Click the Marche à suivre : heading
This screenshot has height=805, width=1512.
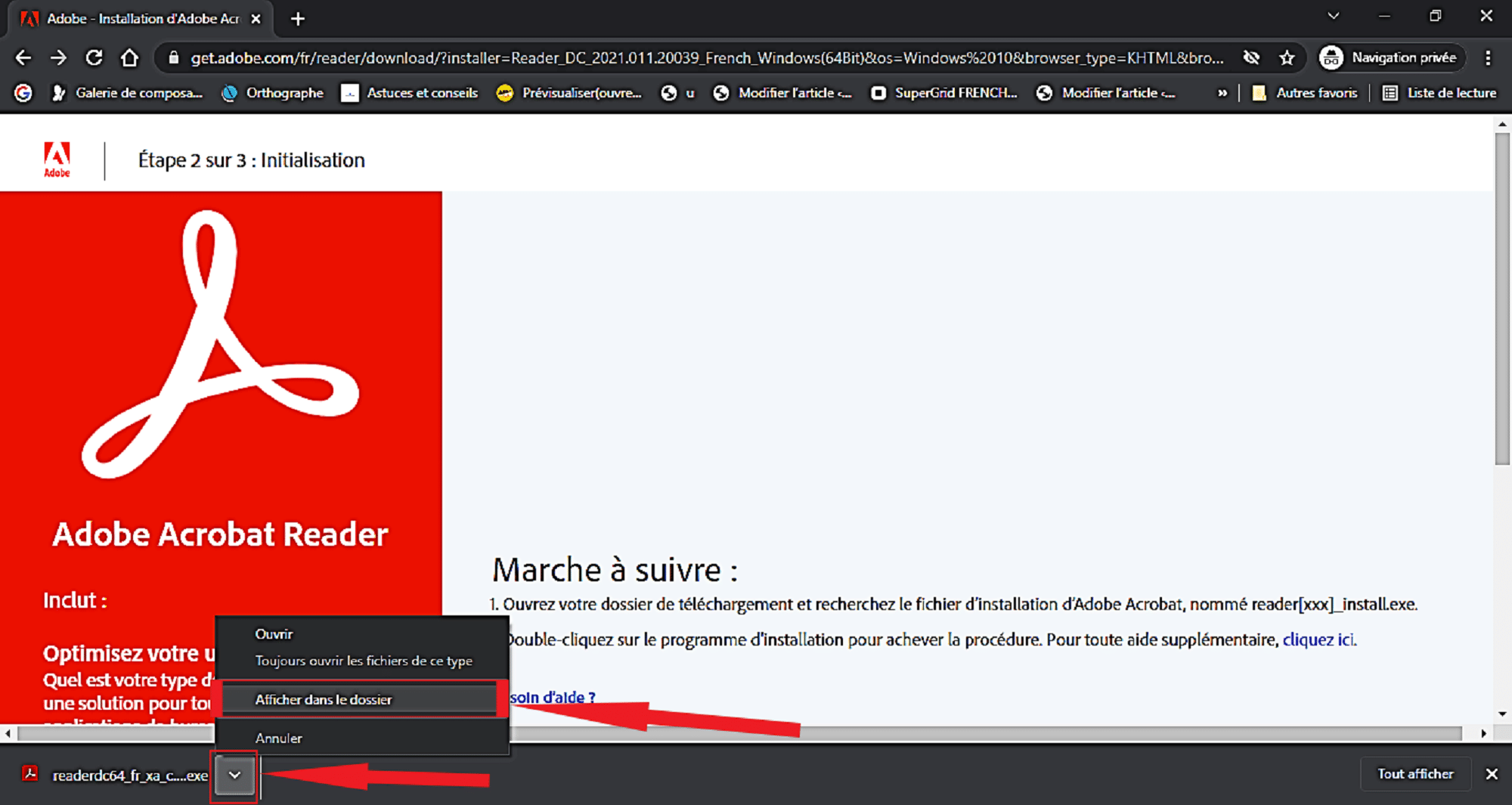click(x=615, y=570)
